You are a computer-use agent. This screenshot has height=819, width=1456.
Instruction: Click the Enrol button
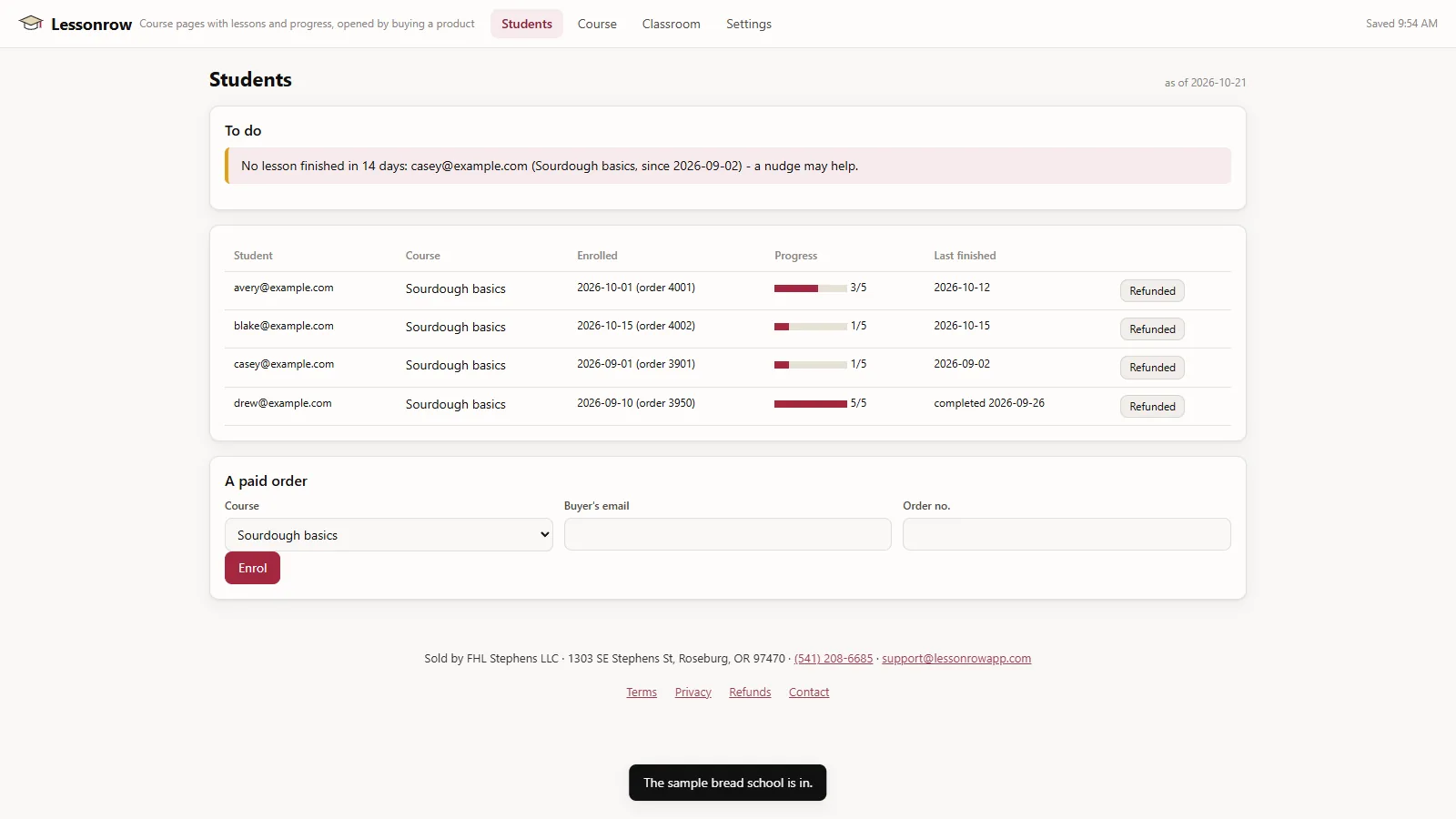click(x=252, y=568)
